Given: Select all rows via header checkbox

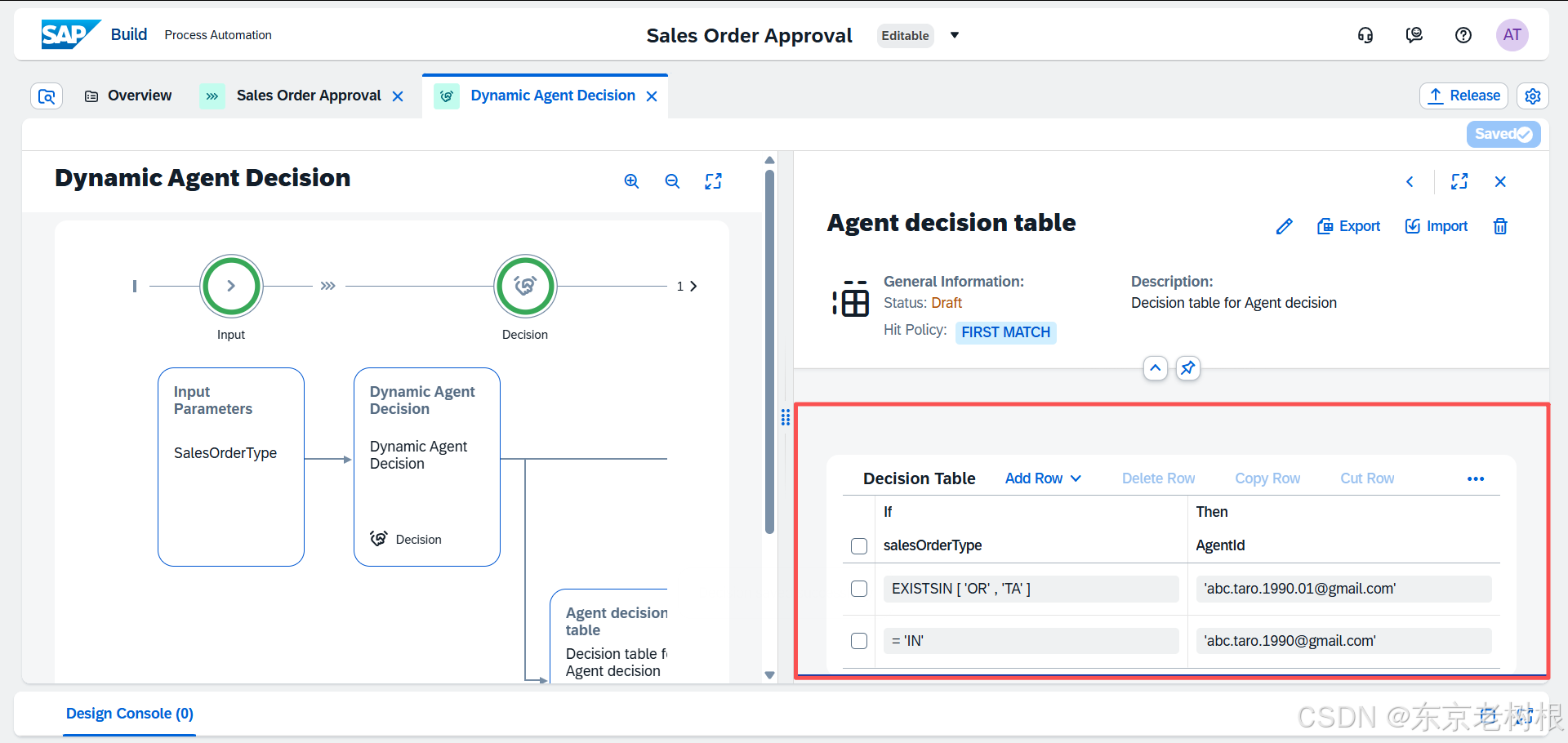Looking at the screenshot, I should point(859,545).
